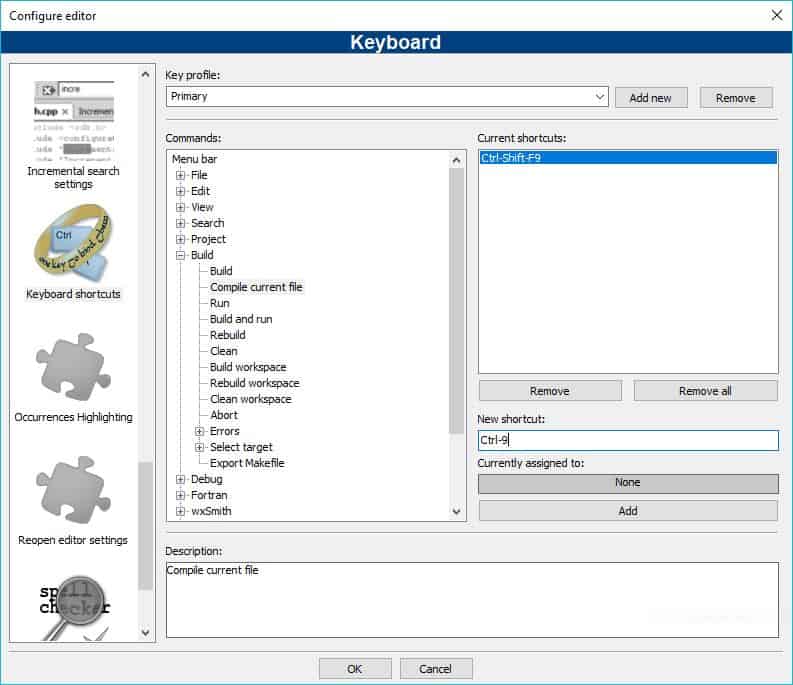This screenshot has width=793, height=685.
Task: Open the Key profile dropdown
Action: [x=387, y=97]
